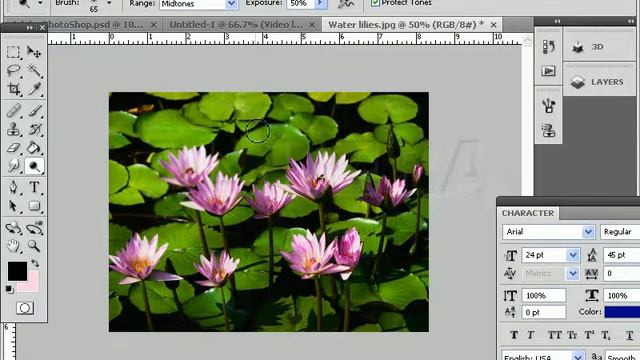Select the Move tool
The height and width of the screenshot is (360, 640).
point(34,52)
